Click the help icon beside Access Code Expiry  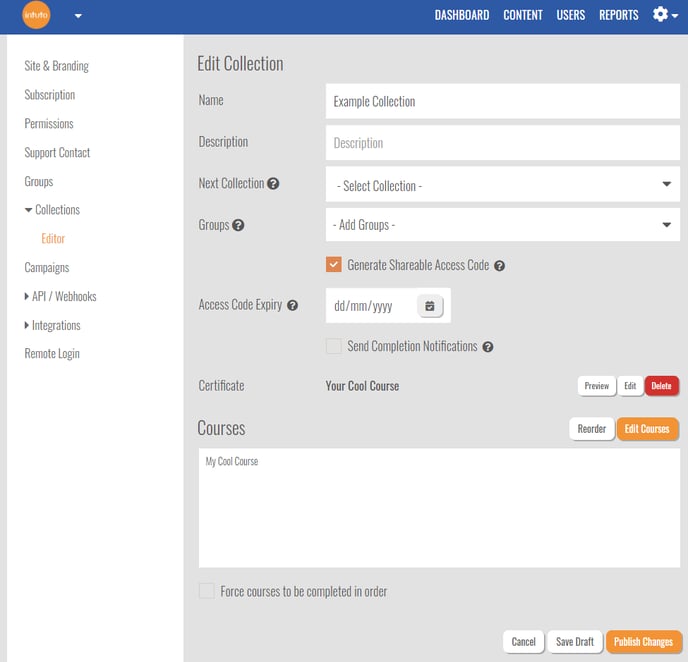[x=293, y=305]
